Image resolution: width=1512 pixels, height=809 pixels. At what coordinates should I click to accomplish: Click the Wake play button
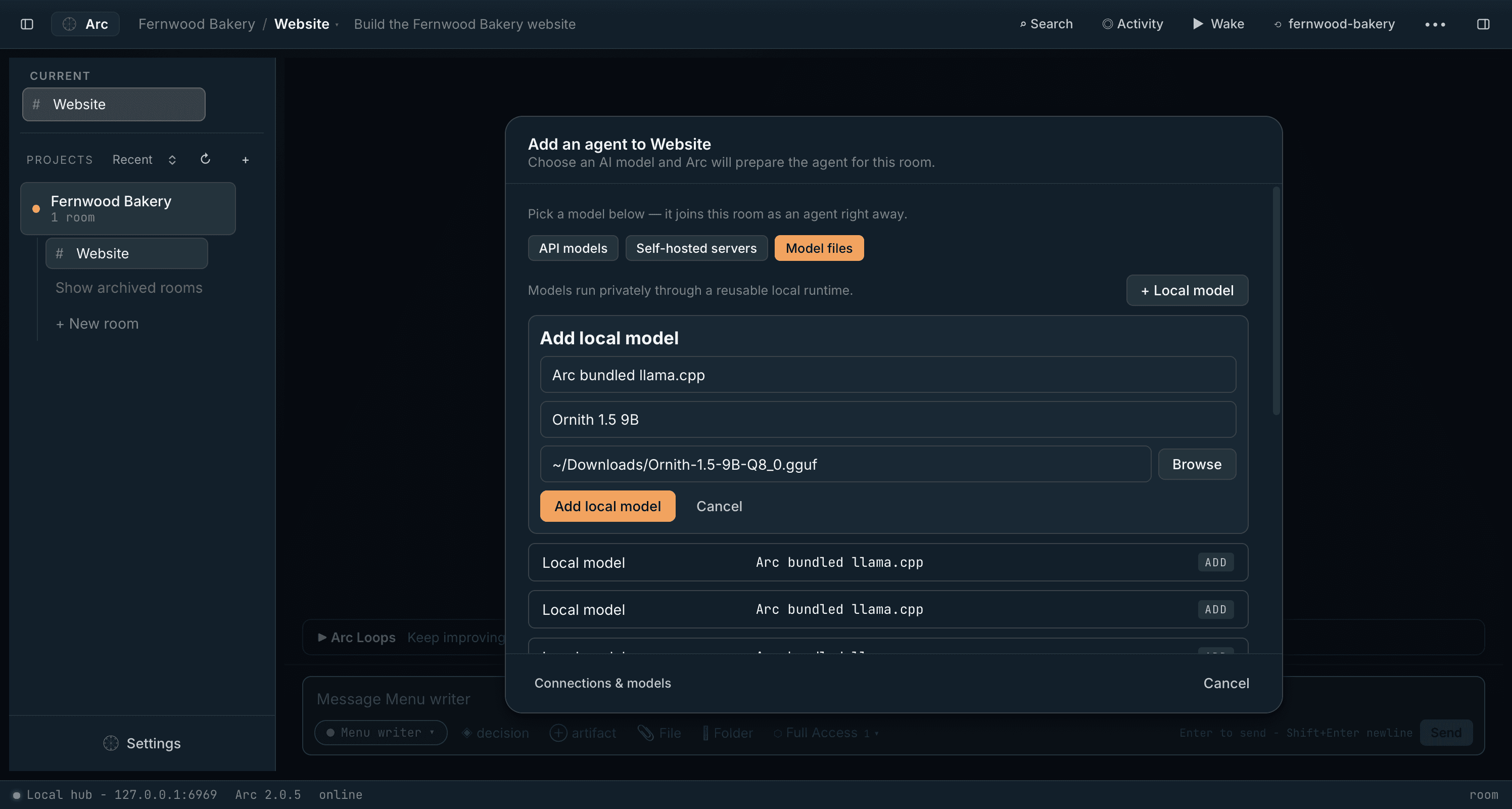coord(1218,24)
